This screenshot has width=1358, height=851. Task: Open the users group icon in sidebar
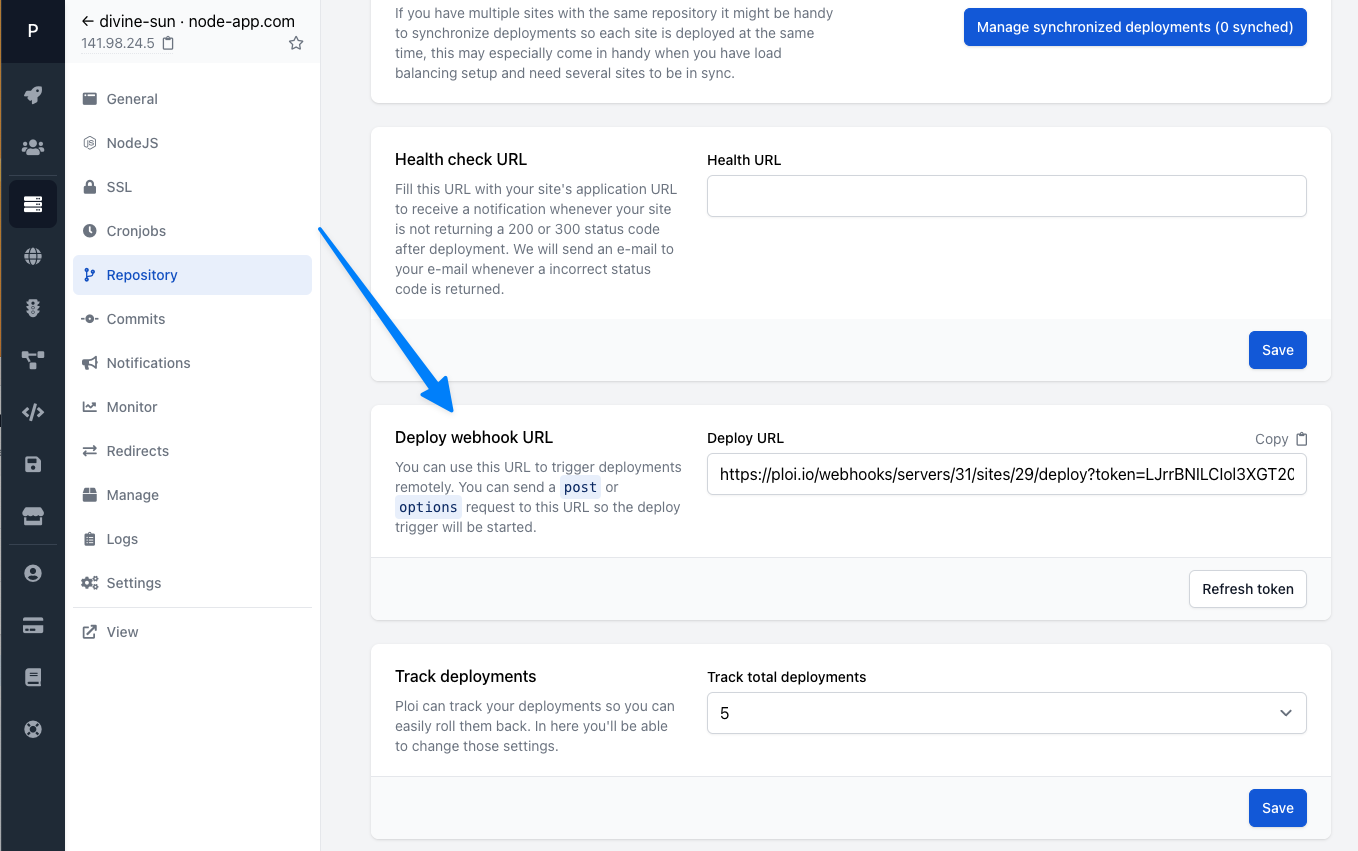(33, 148)
